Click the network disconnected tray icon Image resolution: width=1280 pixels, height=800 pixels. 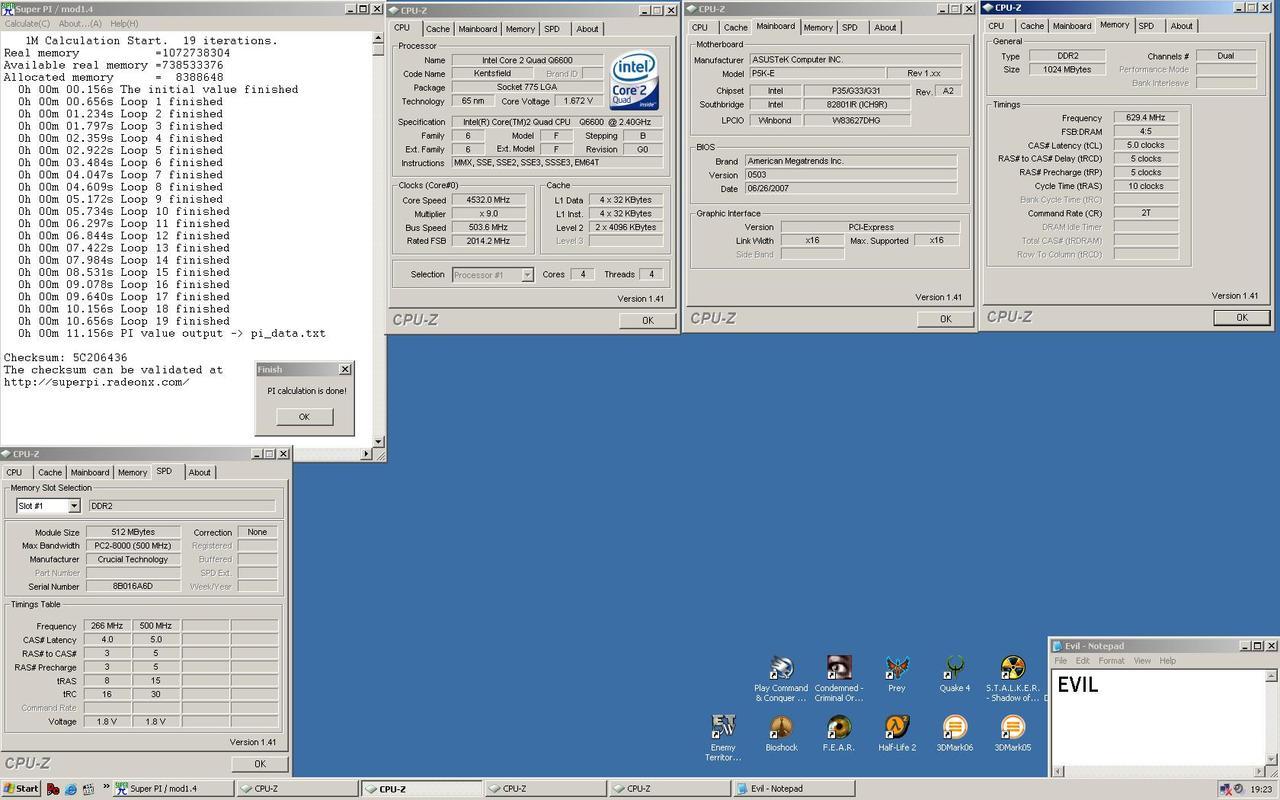point(1224,789)
